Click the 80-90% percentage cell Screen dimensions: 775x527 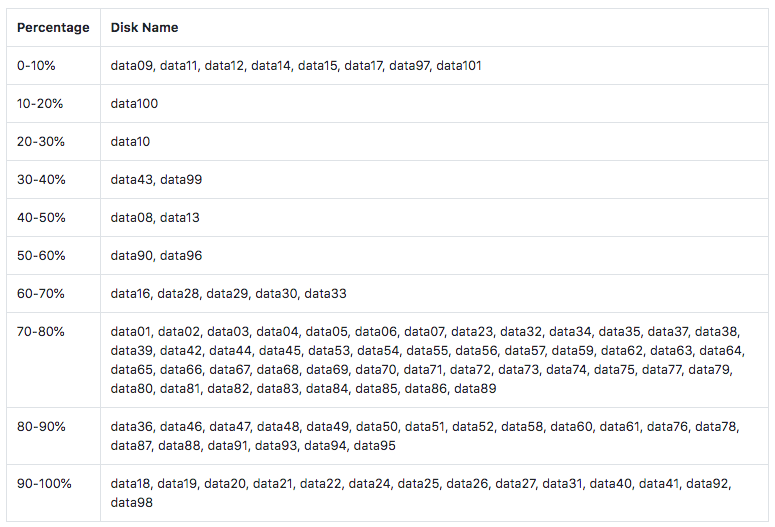coord(41,427)
